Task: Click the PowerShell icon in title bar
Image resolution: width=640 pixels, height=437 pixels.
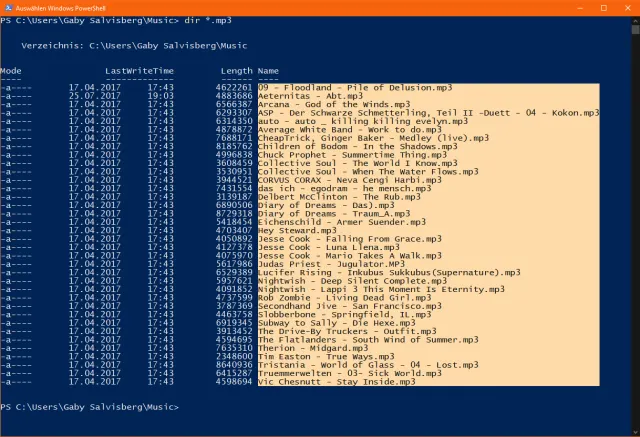Action: coord(8,8)
